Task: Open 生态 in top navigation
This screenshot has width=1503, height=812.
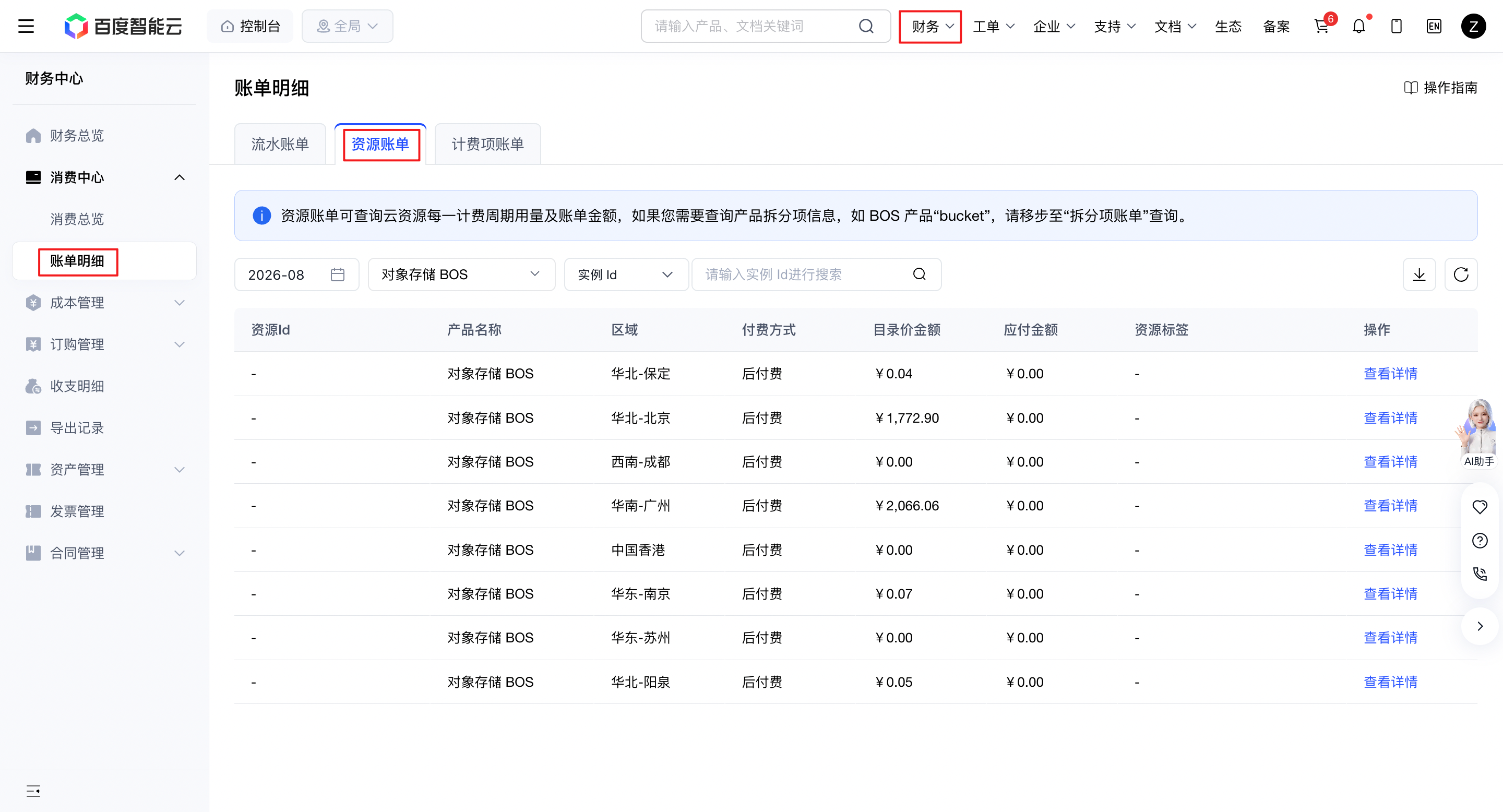Action: point(1228,26)
